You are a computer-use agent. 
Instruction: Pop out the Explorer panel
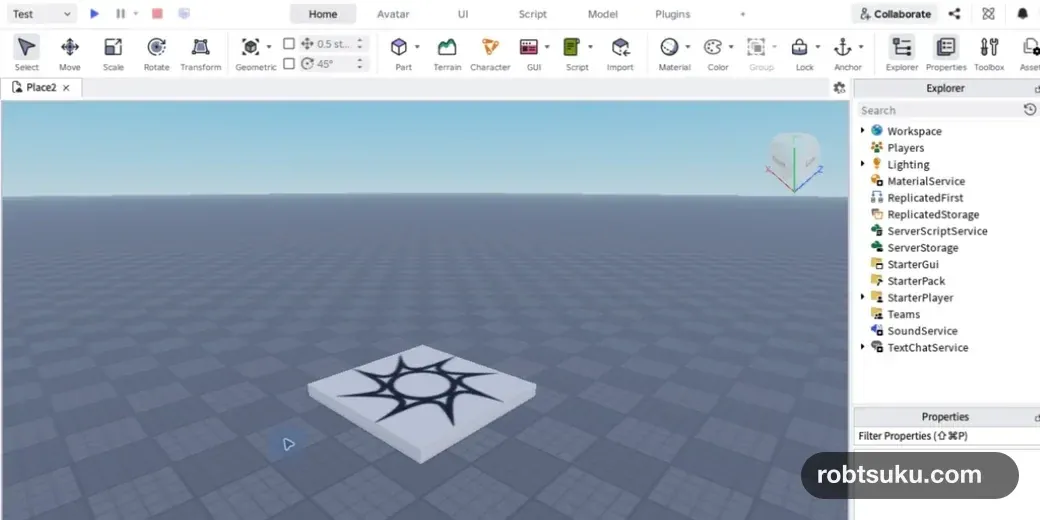point(1036,89)
